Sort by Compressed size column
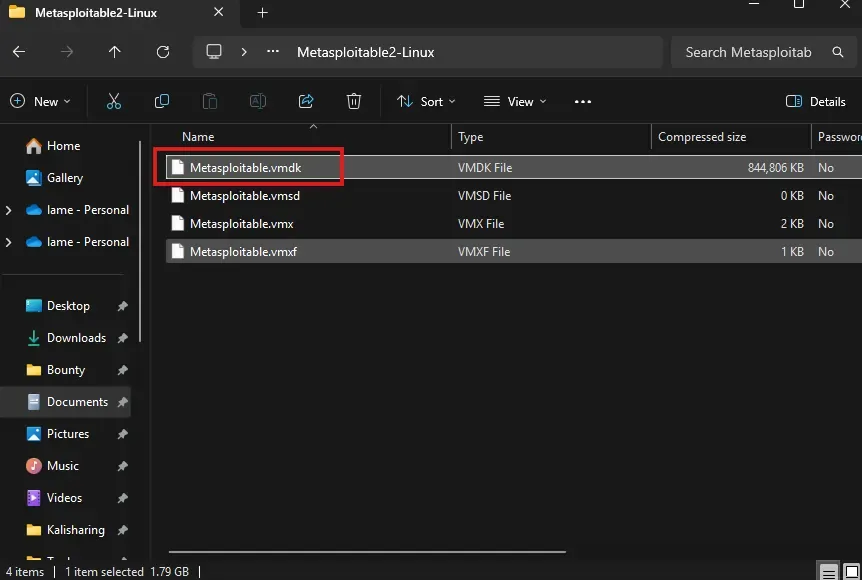This screenshot has height=580, width=862. click(x=702, y=137)
